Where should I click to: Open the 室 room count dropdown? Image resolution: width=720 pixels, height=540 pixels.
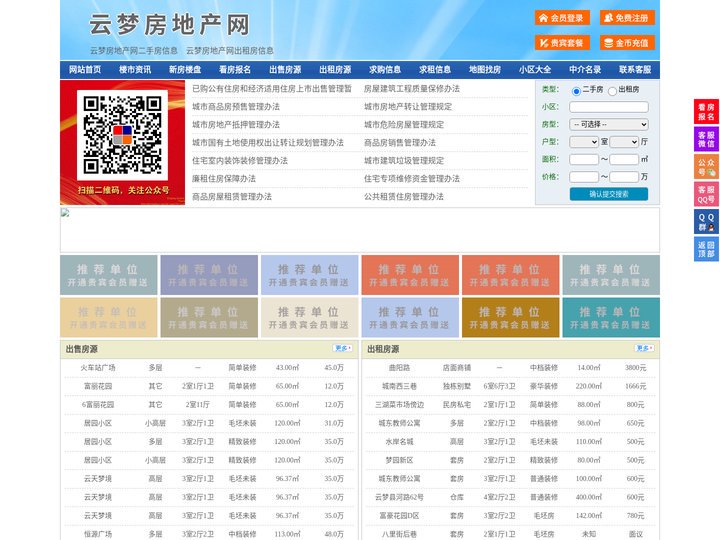point(584,142)
